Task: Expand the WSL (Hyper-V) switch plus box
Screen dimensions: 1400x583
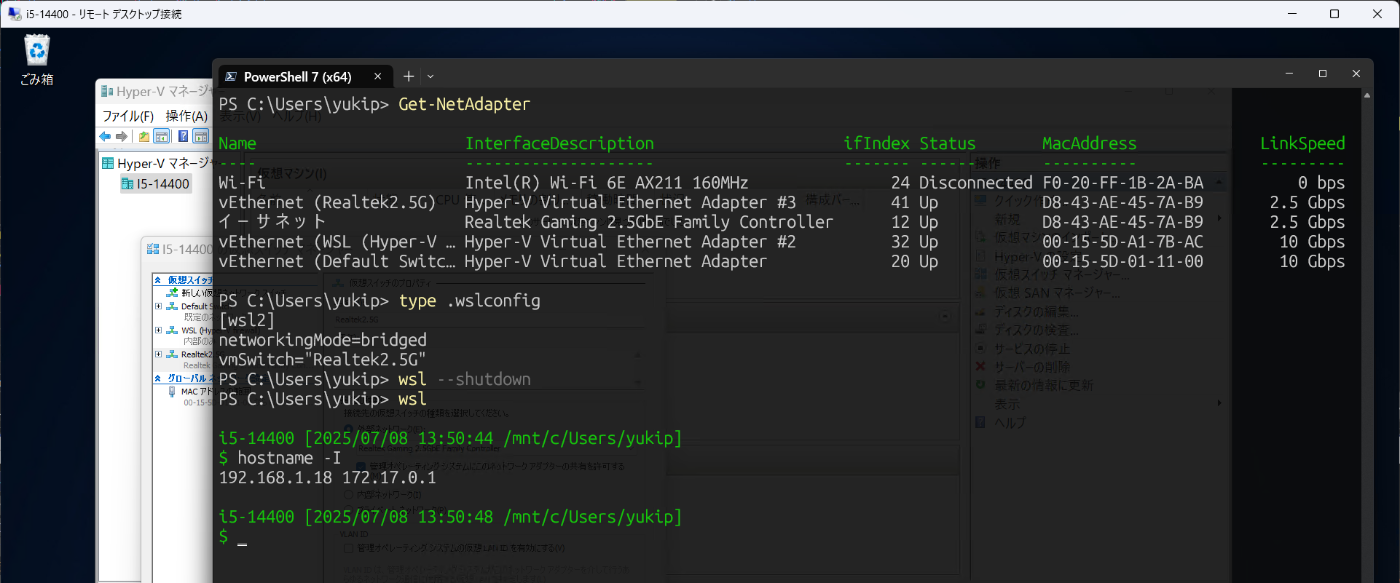Action: pyautogui.click(x=158, y=330)
